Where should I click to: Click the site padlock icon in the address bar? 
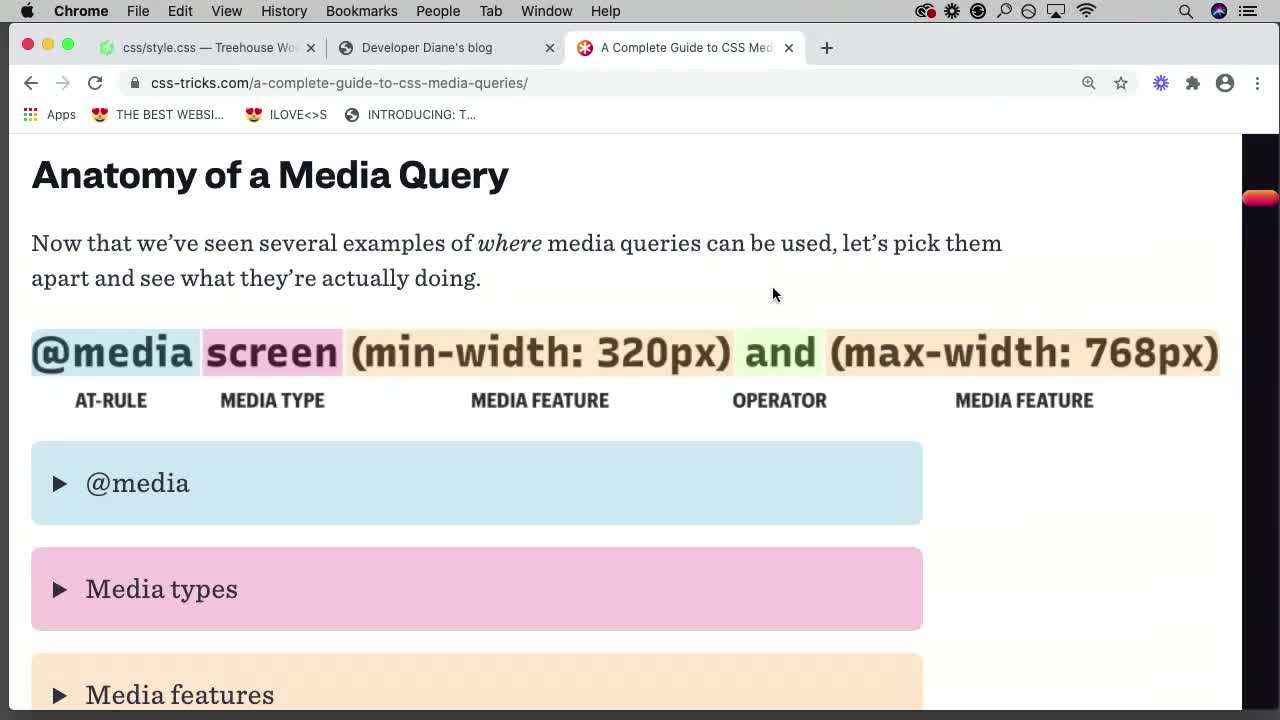[x=135, y=83]
